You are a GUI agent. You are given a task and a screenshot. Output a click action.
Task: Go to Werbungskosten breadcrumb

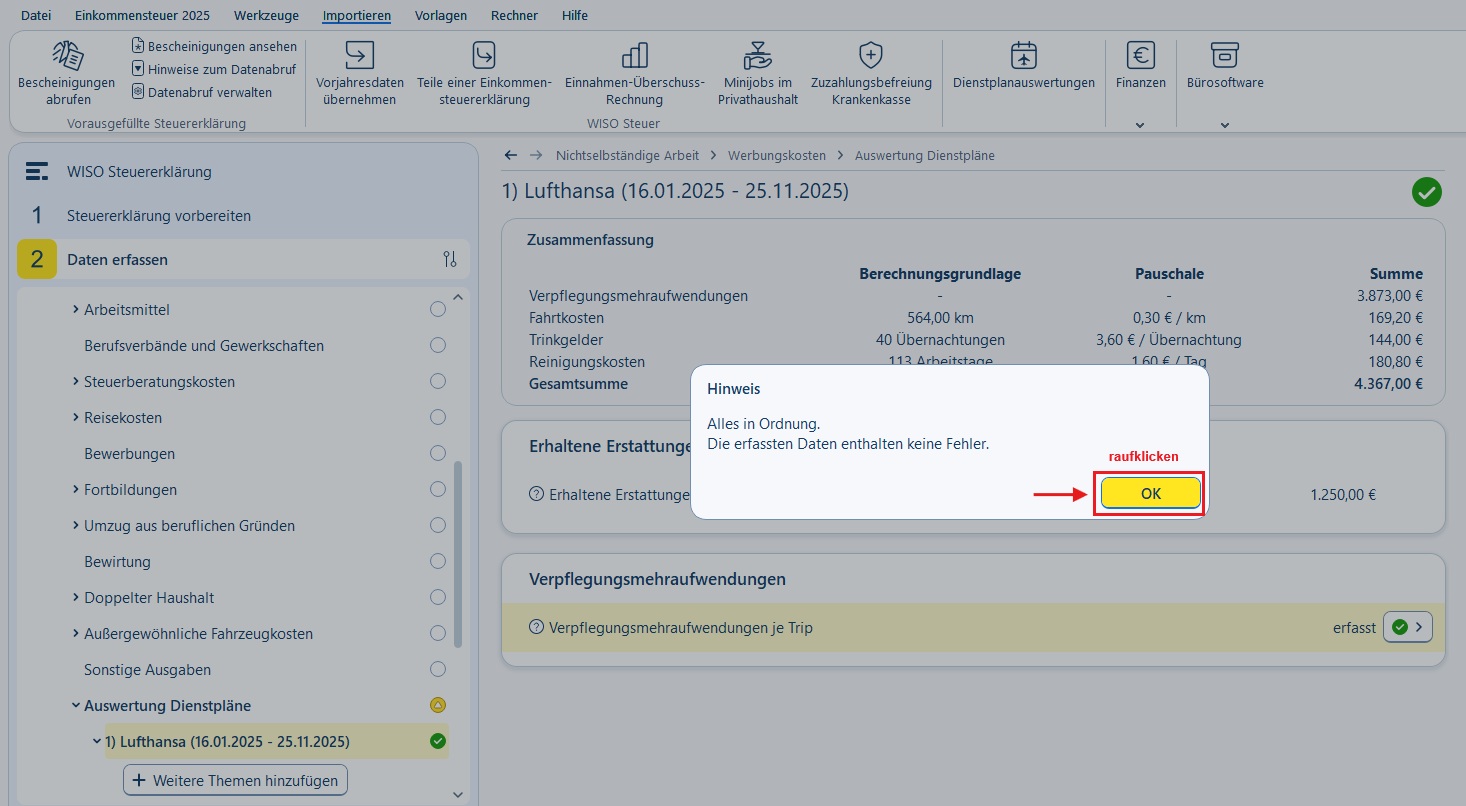[x=777, y=155]
